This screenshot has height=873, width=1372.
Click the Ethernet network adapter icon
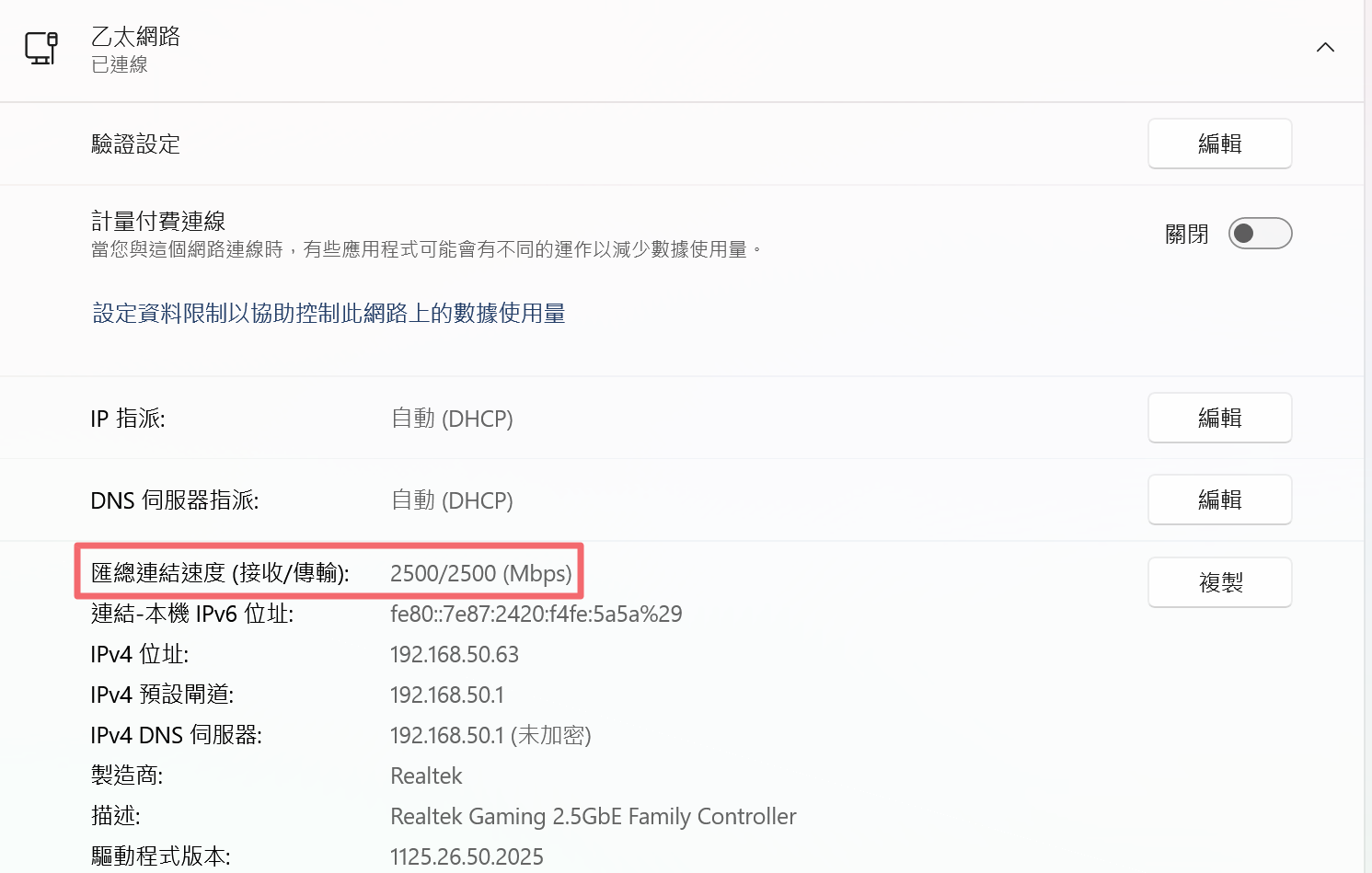(41, 48)
